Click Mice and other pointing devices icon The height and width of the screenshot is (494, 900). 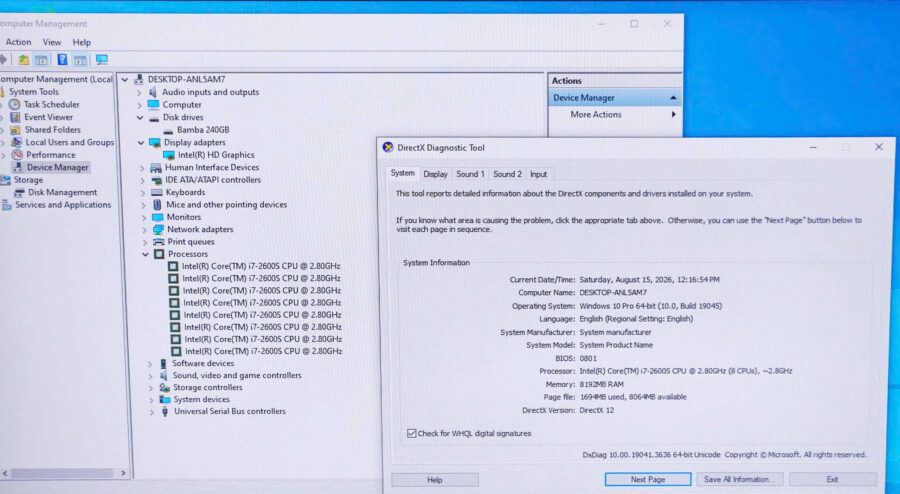pyautogui.click(x=157, y=205)
